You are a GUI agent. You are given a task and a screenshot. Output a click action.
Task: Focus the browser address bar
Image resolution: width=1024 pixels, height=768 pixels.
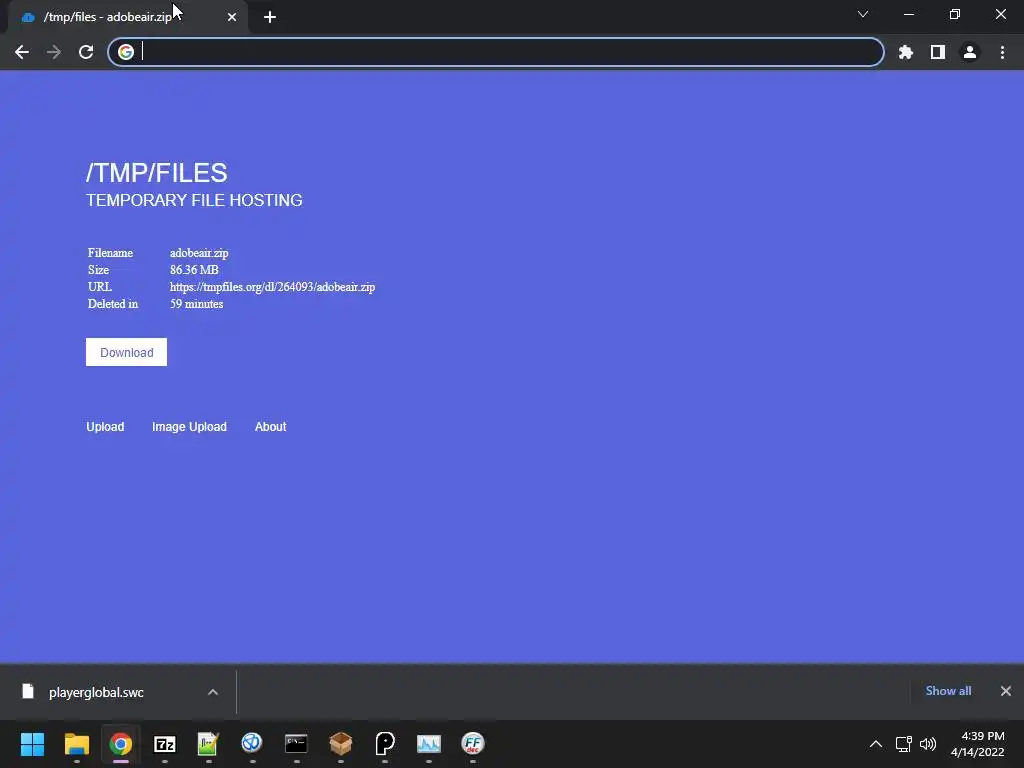tap(496, 52)
